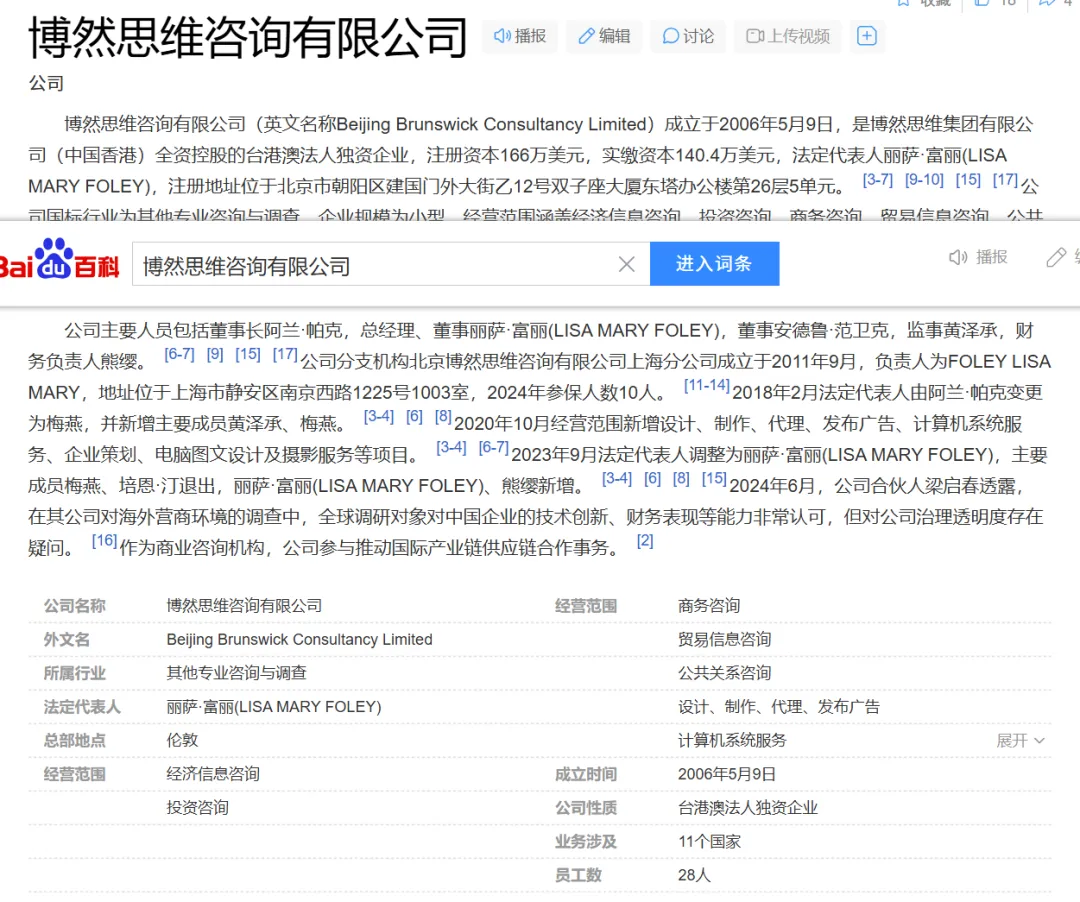Open reference link [16]
This screenshot has height=902, width=1080.
pyautogui.click(x=105, y=541)
